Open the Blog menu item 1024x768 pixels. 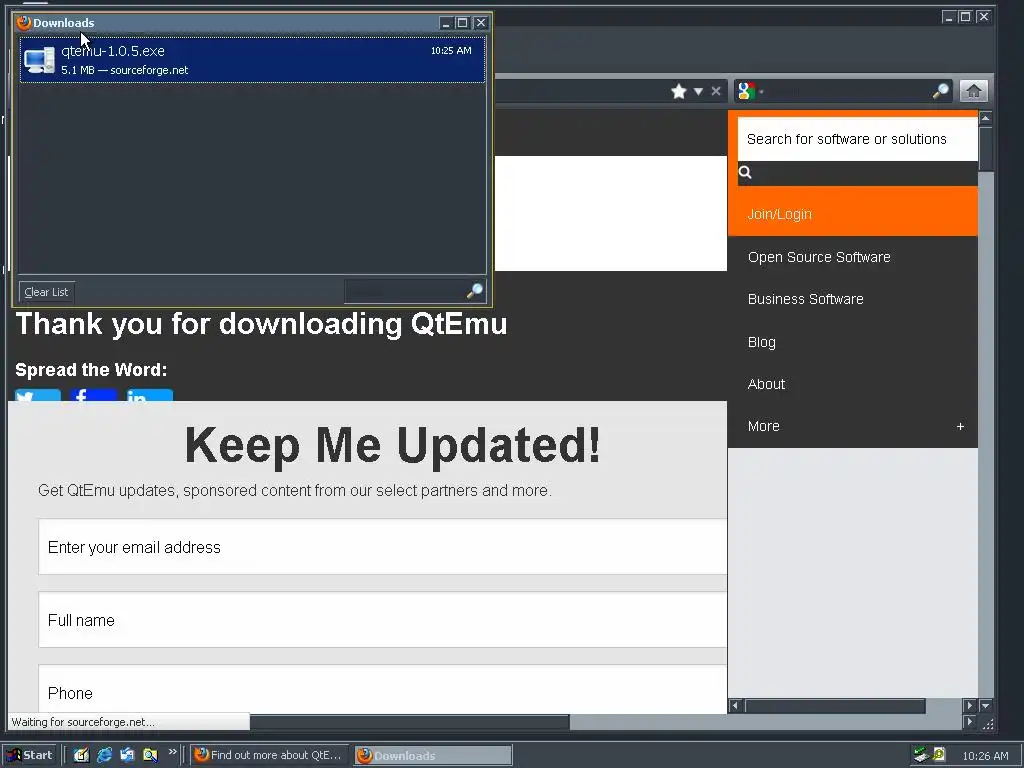761,342
